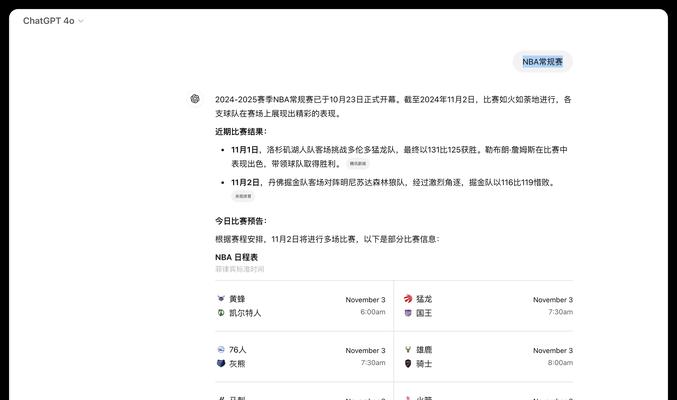Open source citation pill after 带领球队取得胜利
Viewport: 677px width, 400px height.
[x=357, y=164]
